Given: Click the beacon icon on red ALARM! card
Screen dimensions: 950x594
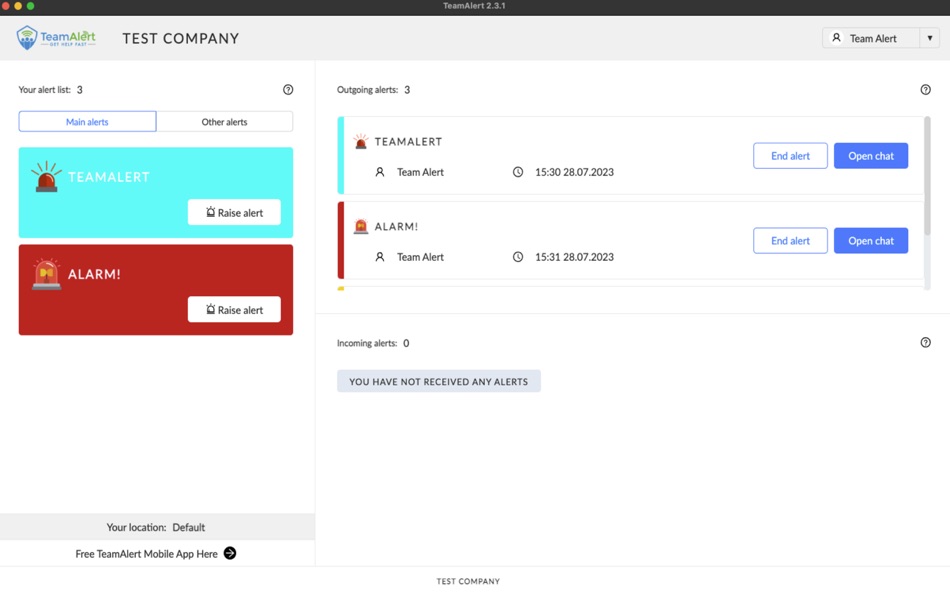Looking at the screenshot, I should coord(47,274).
